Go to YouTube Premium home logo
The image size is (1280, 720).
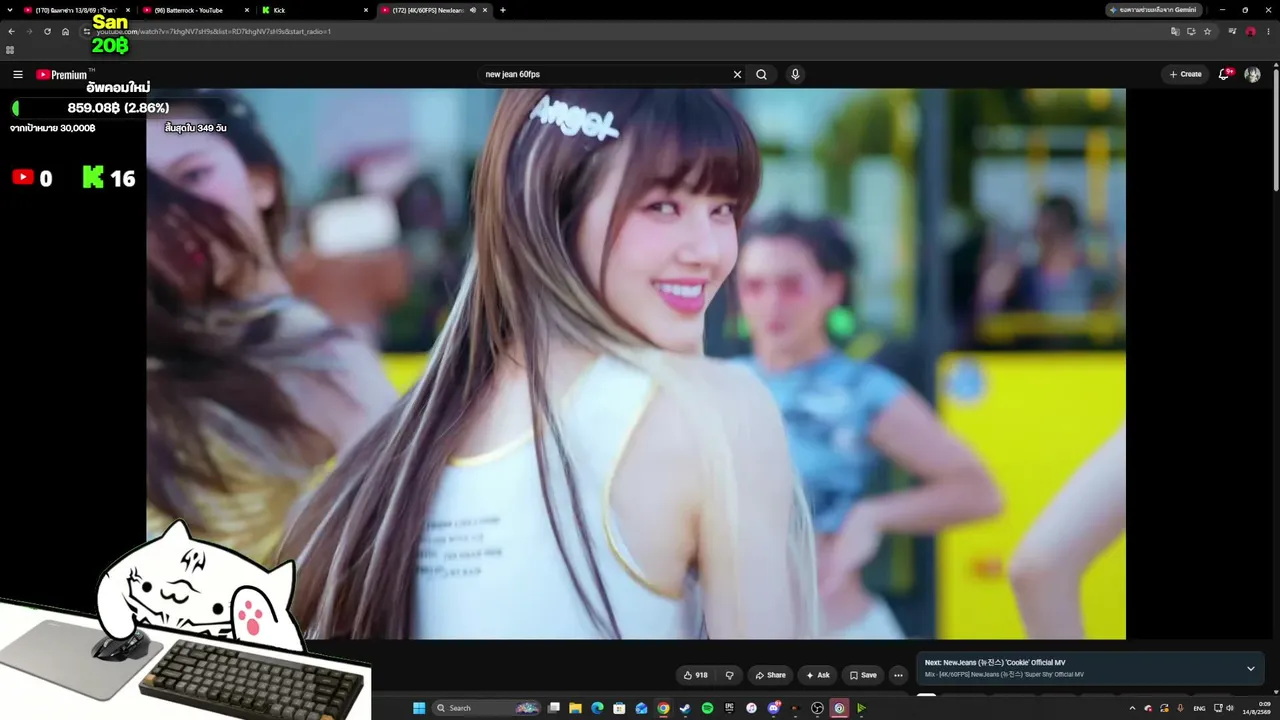coord(62,75)
